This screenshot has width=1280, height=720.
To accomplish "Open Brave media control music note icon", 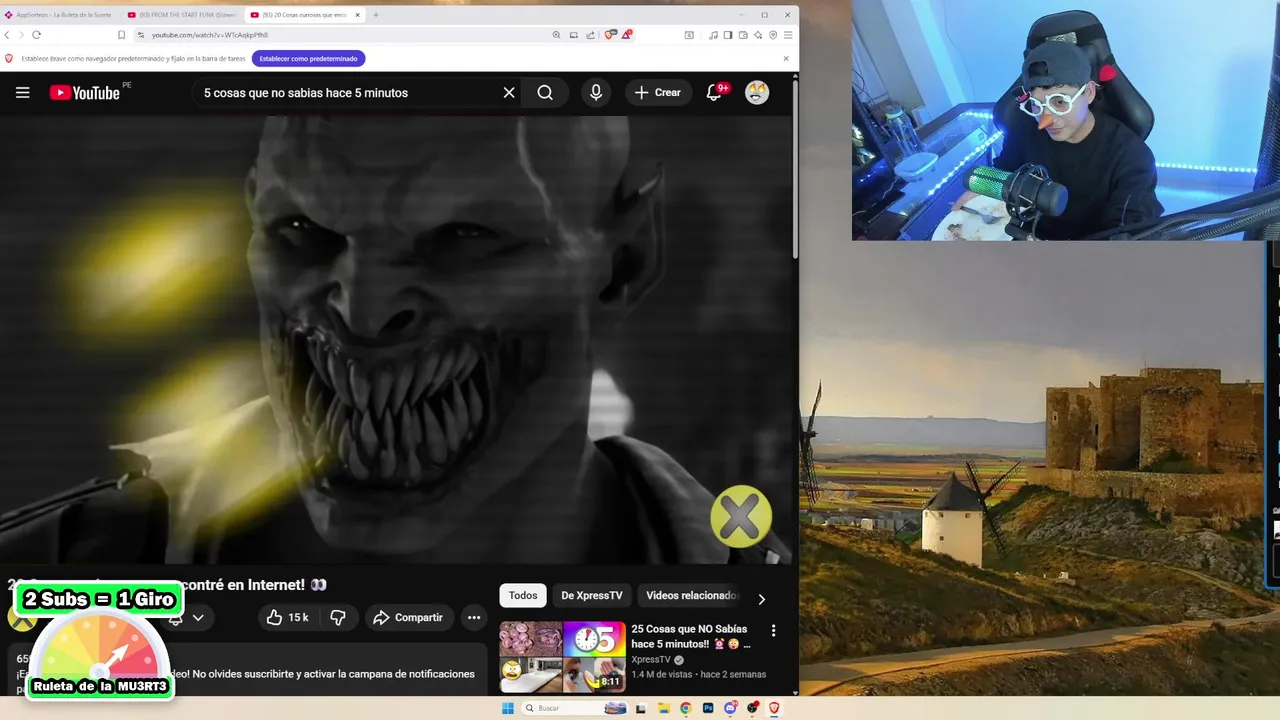I will click(713, 35).
